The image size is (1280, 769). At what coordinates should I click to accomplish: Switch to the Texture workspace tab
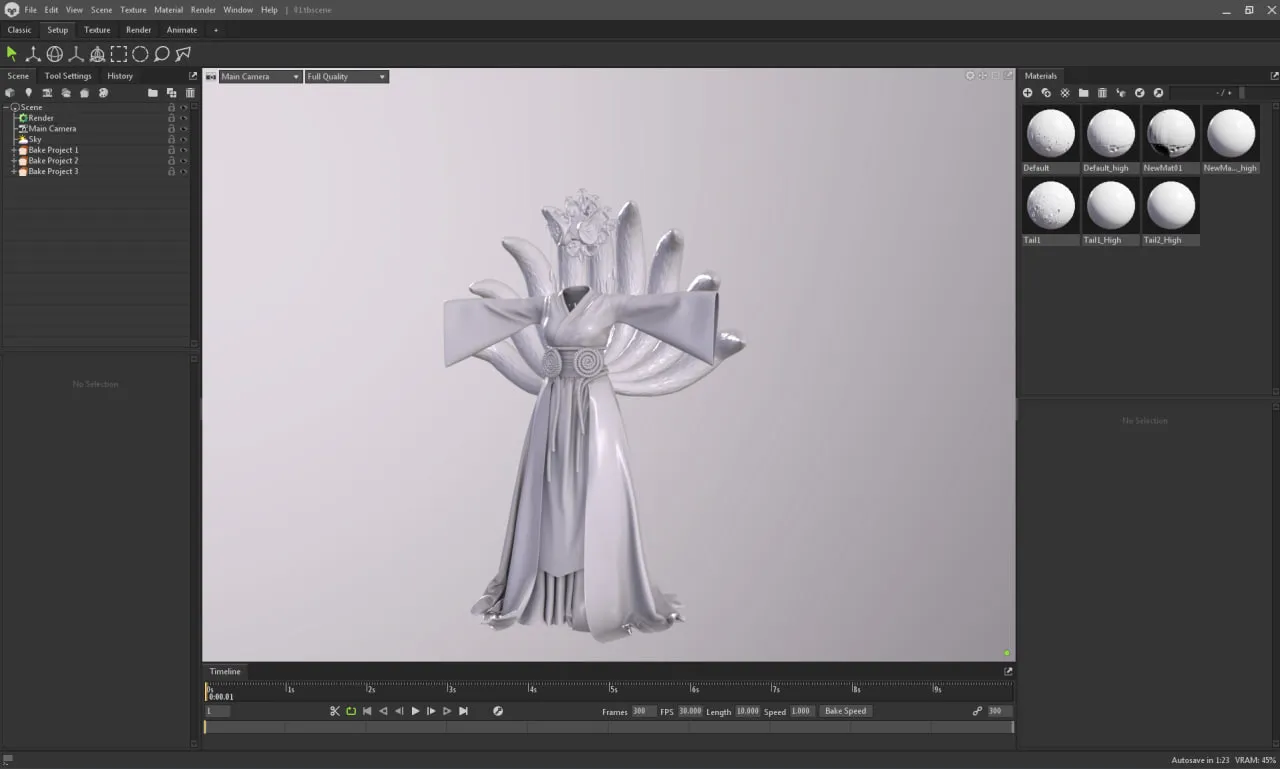(x=97, y=30)
